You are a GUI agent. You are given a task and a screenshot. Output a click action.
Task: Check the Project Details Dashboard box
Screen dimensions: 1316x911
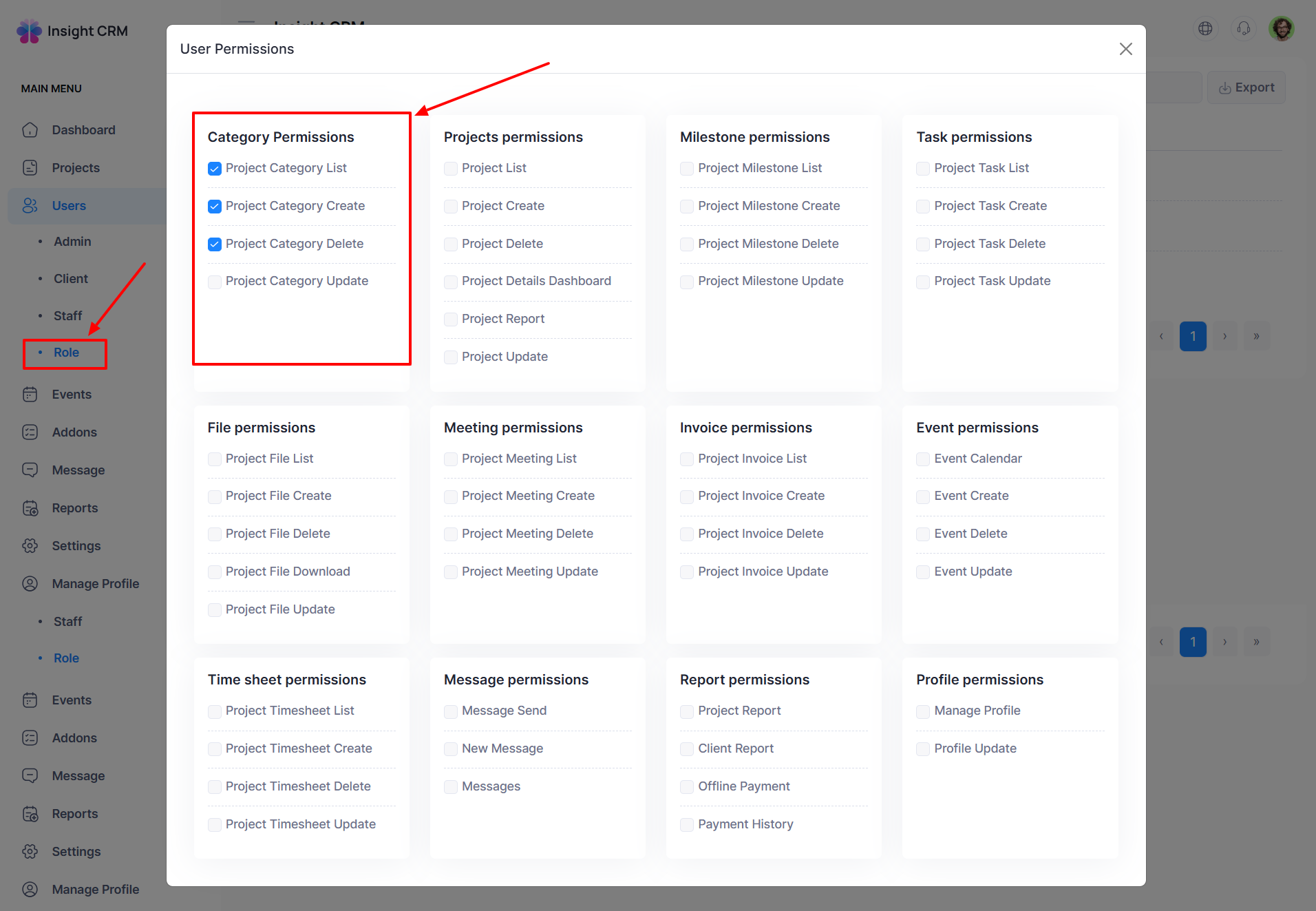[x=451, y=282]
